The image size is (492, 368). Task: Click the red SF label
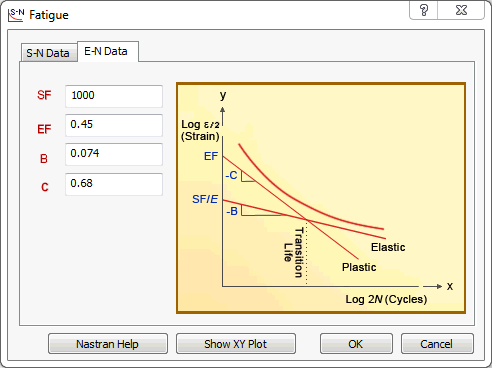tap(44, 95)
